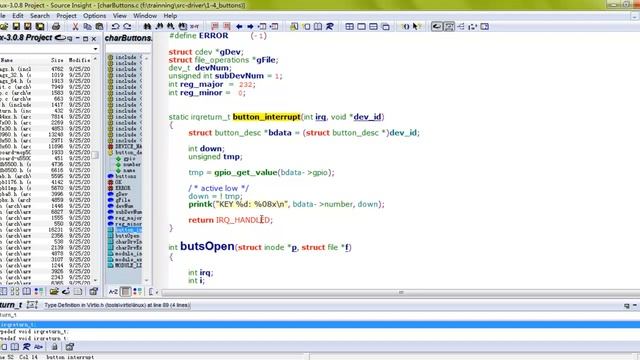Toggle the pressed context window button in toolbar
This screenshot has width=640, height=360.
coord(449,27)
